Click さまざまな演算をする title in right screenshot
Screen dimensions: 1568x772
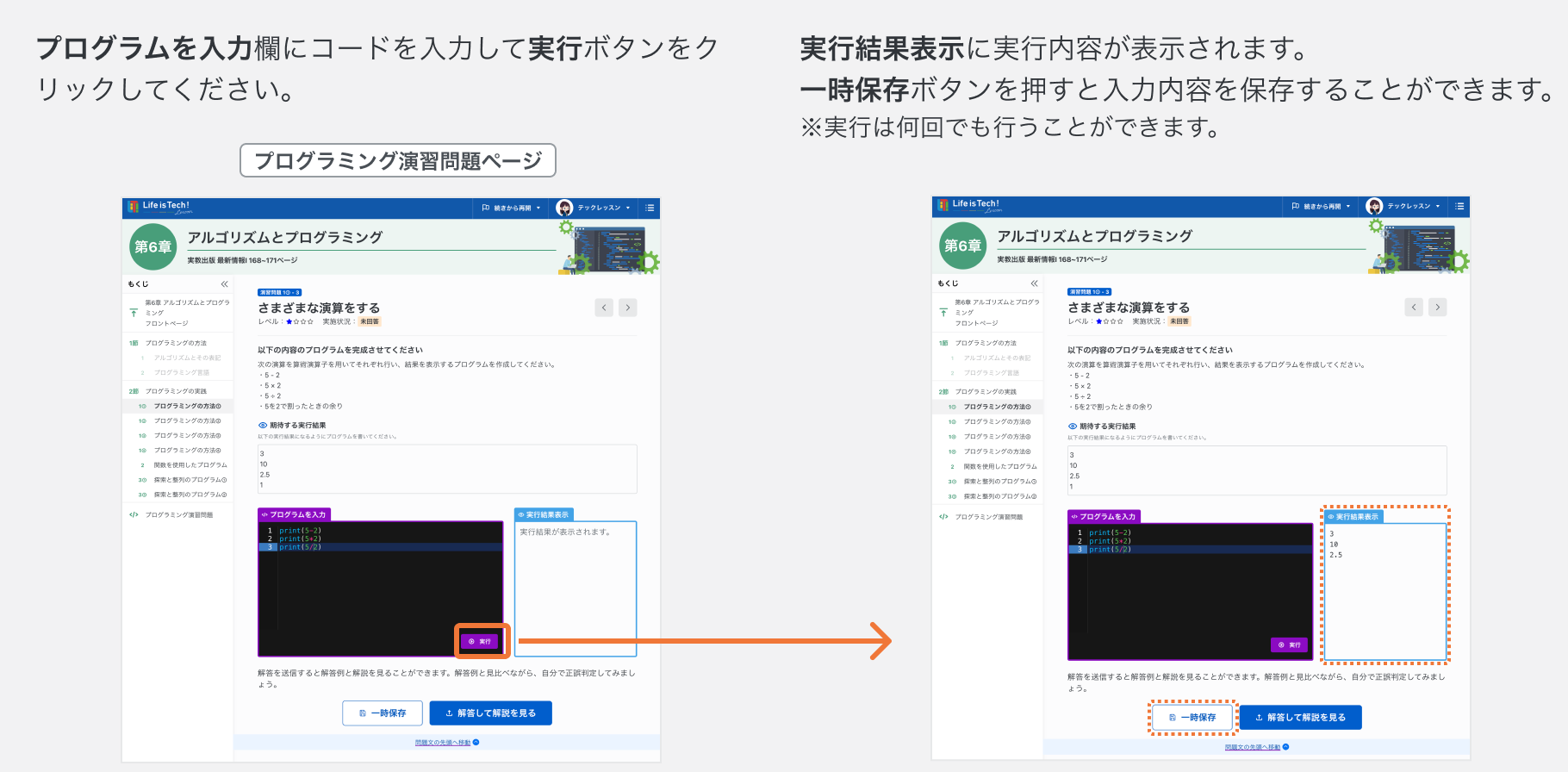[1129, 307]
